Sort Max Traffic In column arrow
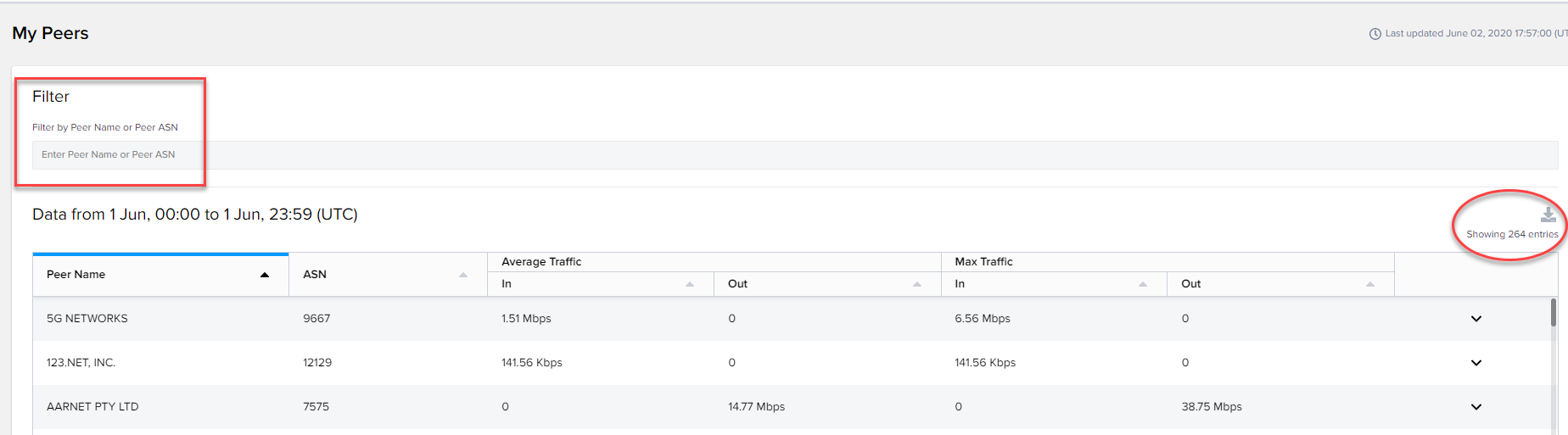Image resolution: width=1568 pixels, height=435 pixels. coord(1143,284)
